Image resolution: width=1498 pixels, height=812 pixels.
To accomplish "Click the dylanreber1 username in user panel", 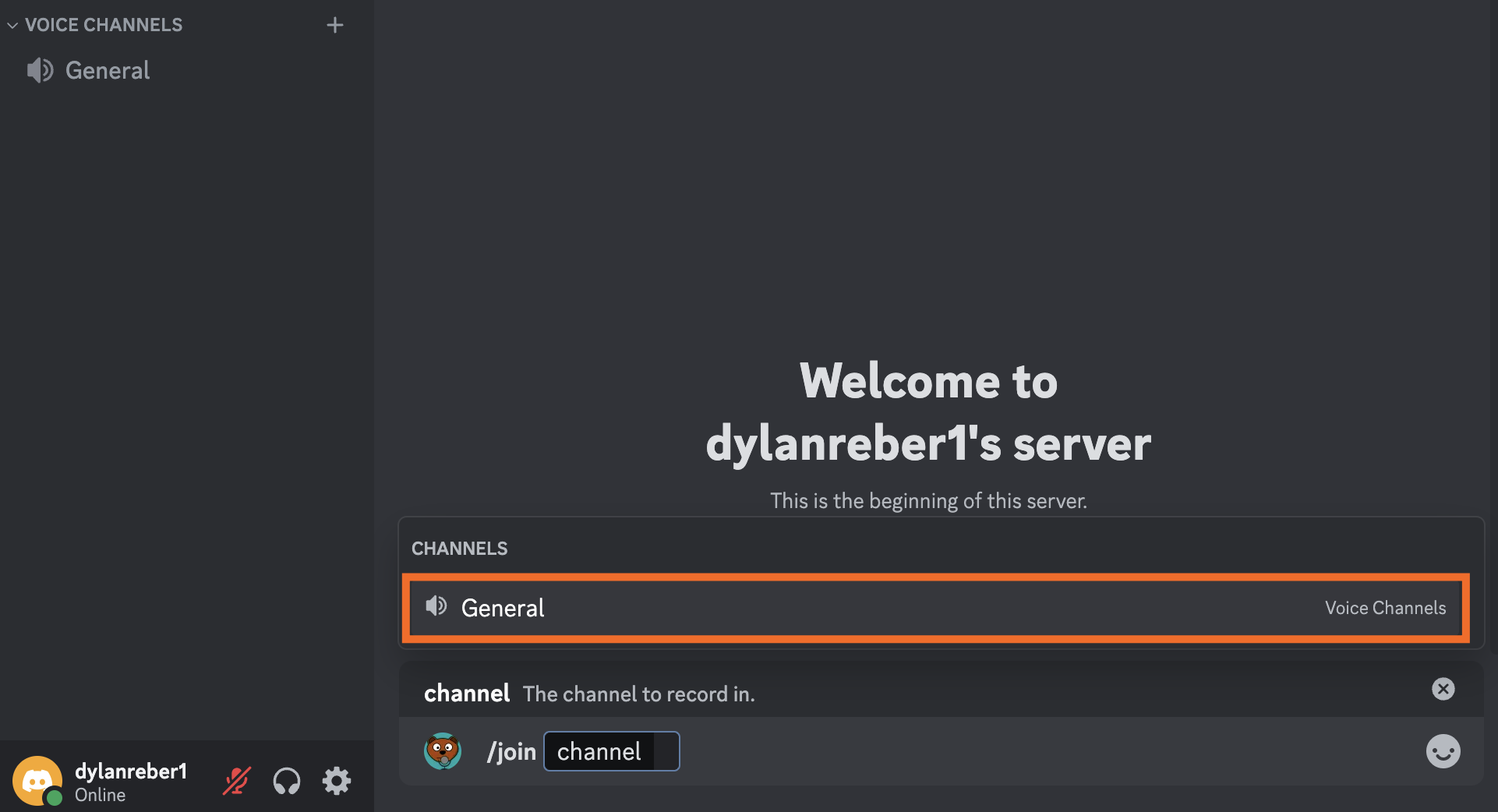I will point(131,771).
